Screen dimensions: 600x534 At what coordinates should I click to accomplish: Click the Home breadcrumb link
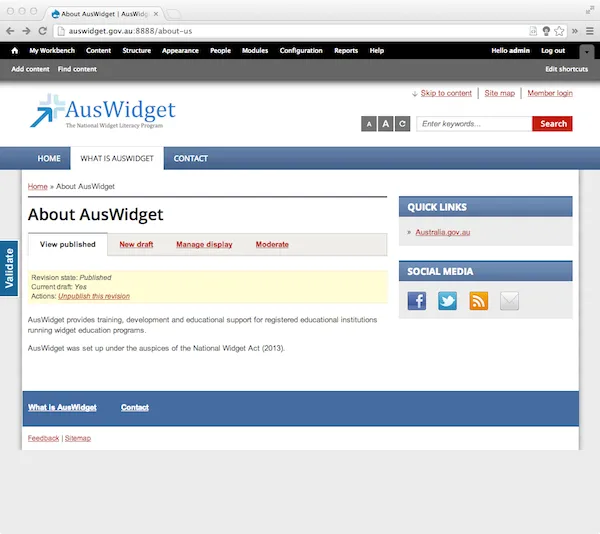pos(38,186)
